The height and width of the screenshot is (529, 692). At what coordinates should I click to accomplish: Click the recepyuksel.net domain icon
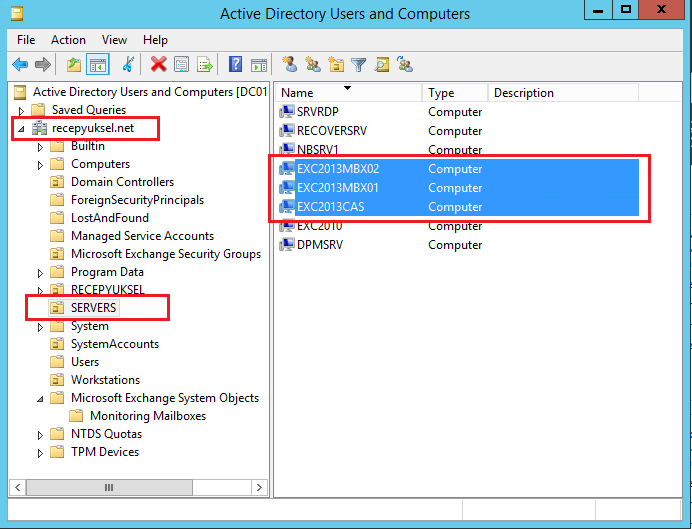tap(39, 128)
